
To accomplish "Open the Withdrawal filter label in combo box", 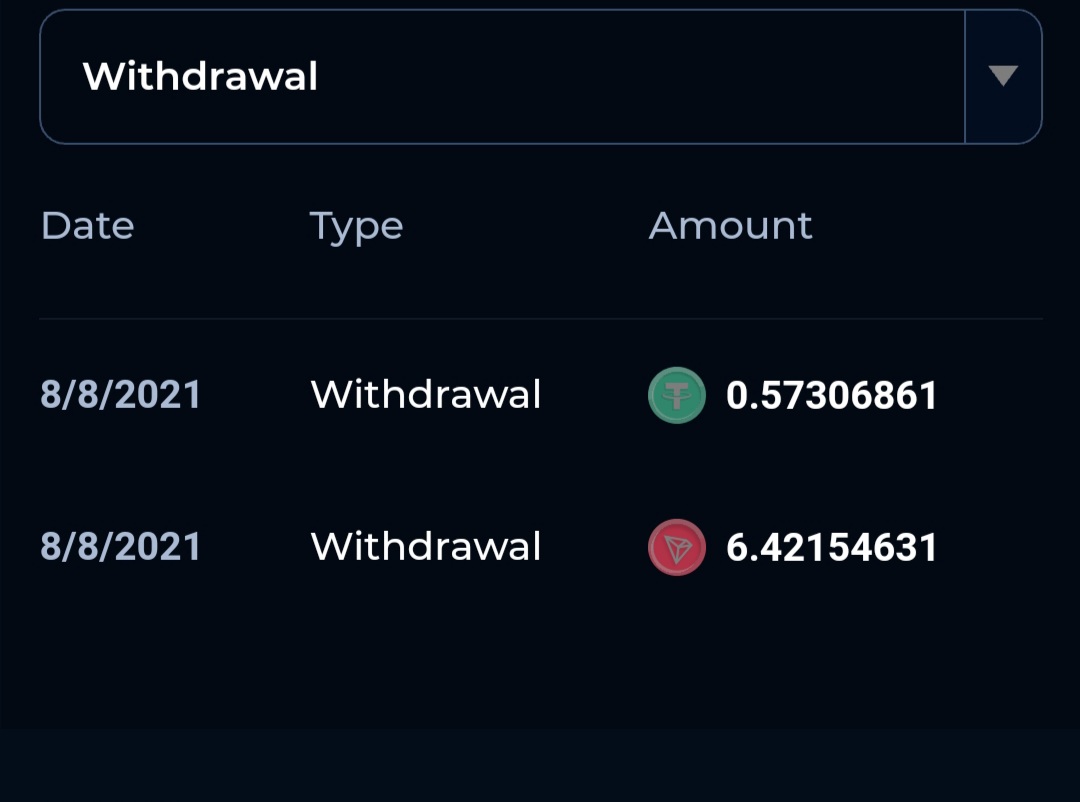I will (x=200, y=77).
